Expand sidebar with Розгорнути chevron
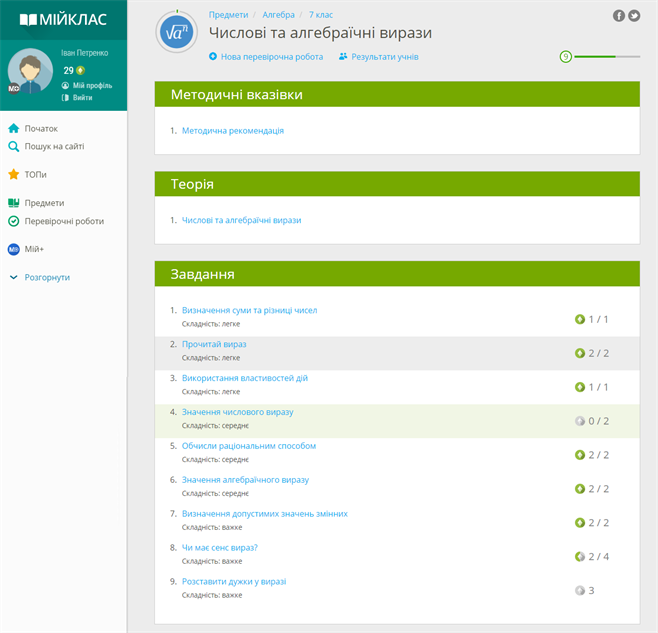Image resolution: width=658 pixels, height=633 pixels. point(13,277)
